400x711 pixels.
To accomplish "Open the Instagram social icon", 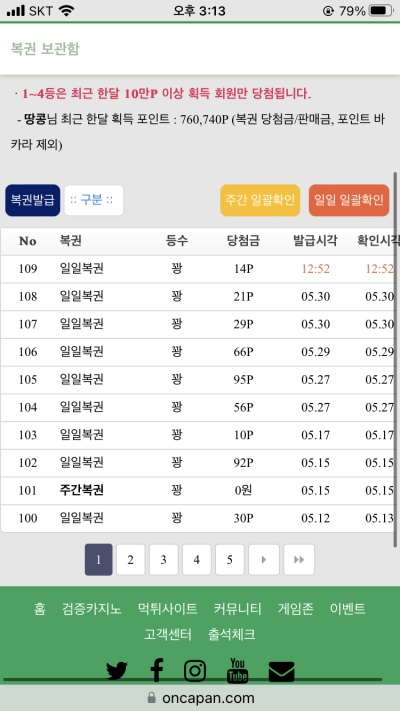I will tap(195, 671).
